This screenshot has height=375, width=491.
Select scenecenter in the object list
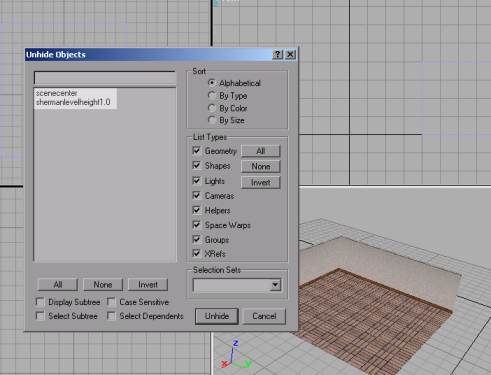56,93
